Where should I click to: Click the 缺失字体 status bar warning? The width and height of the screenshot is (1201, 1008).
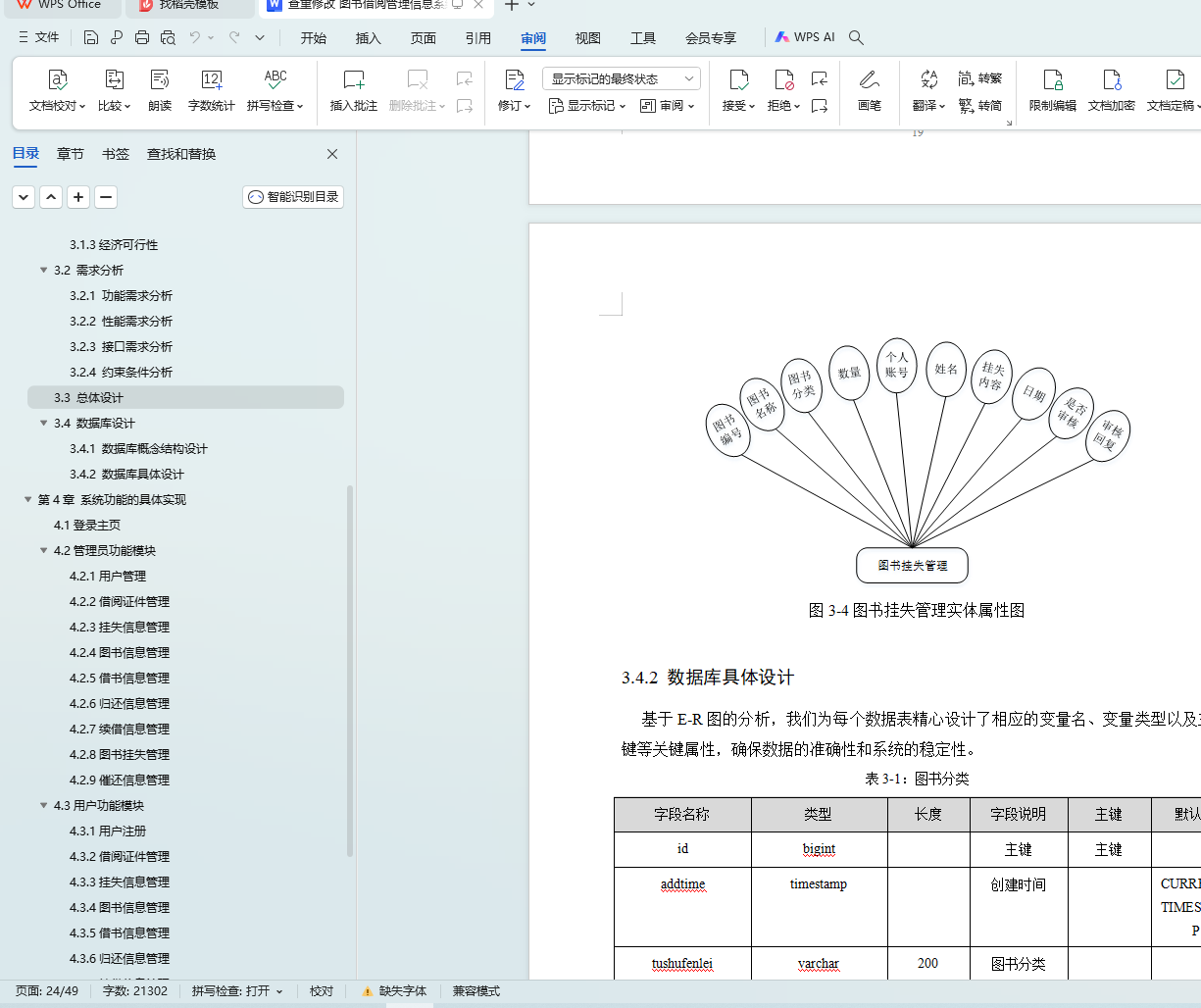pyautogui.click(x=394, y=991)
